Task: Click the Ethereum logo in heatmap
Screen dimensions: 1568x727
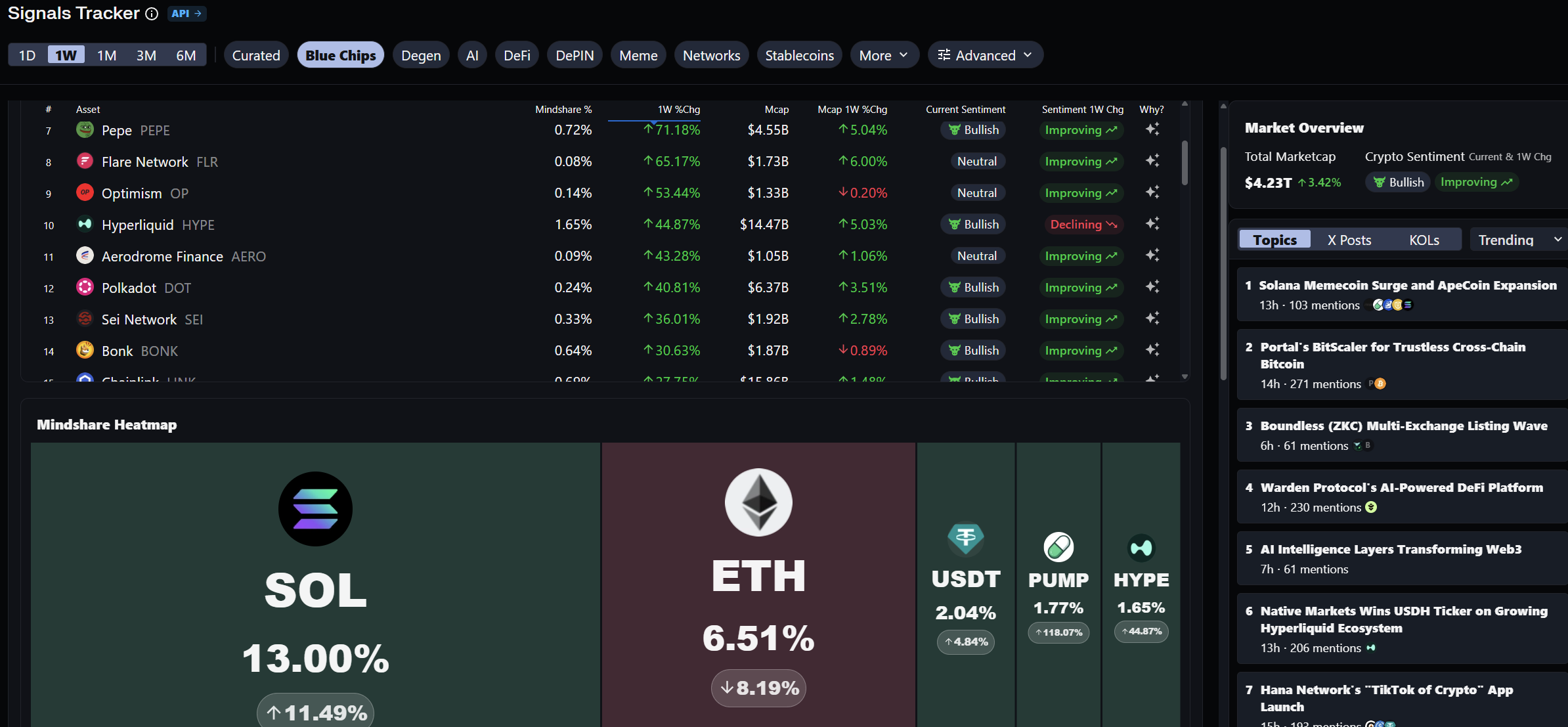Action: click(758, 502)
